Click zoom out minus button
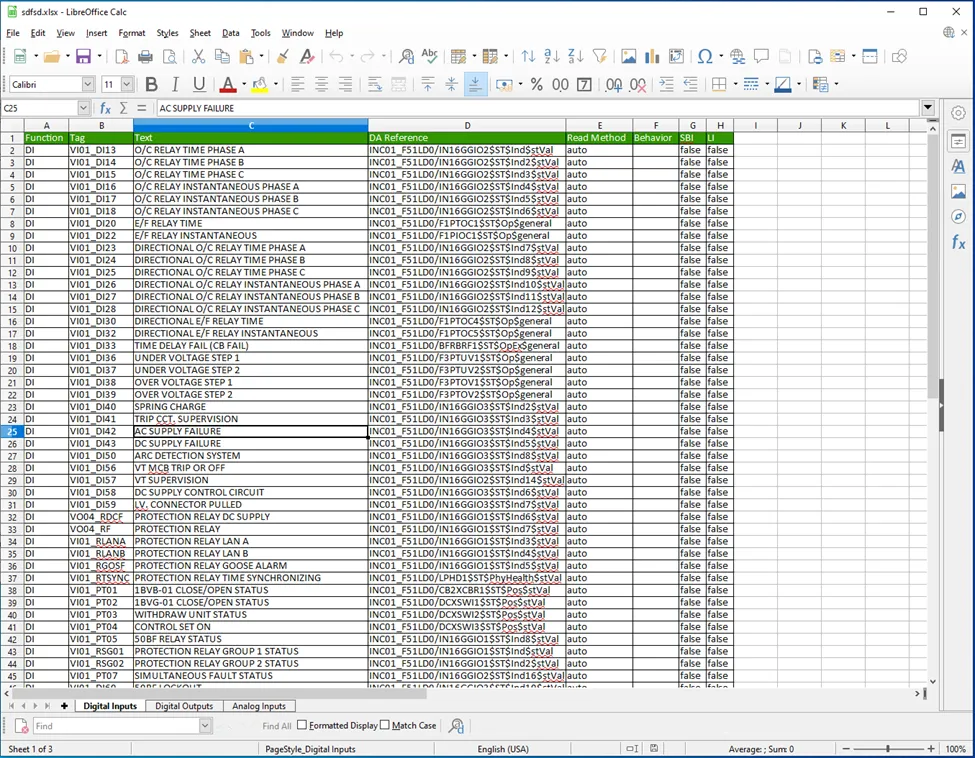Viewport: 975px width, 758px height. [x=846, y=749]
